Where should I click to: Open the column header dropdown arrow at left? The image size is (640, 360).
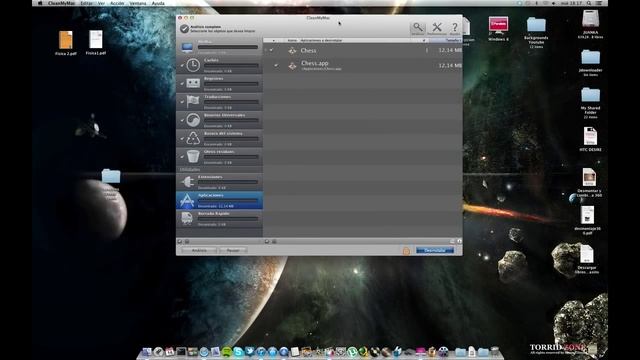[x=273, y=40]
